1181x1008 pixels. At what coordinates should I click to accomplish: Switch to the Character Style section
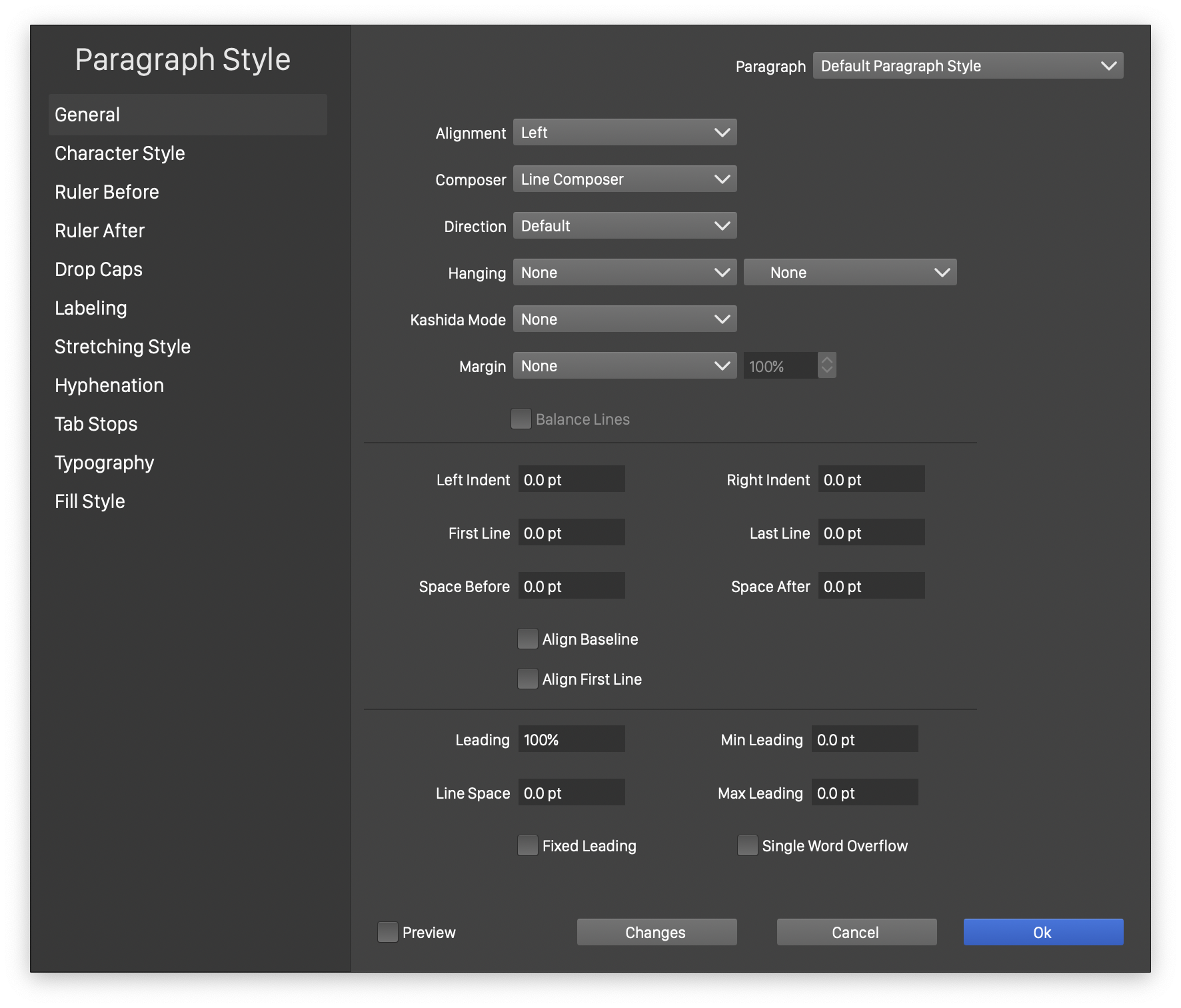(x=120, y=153)
